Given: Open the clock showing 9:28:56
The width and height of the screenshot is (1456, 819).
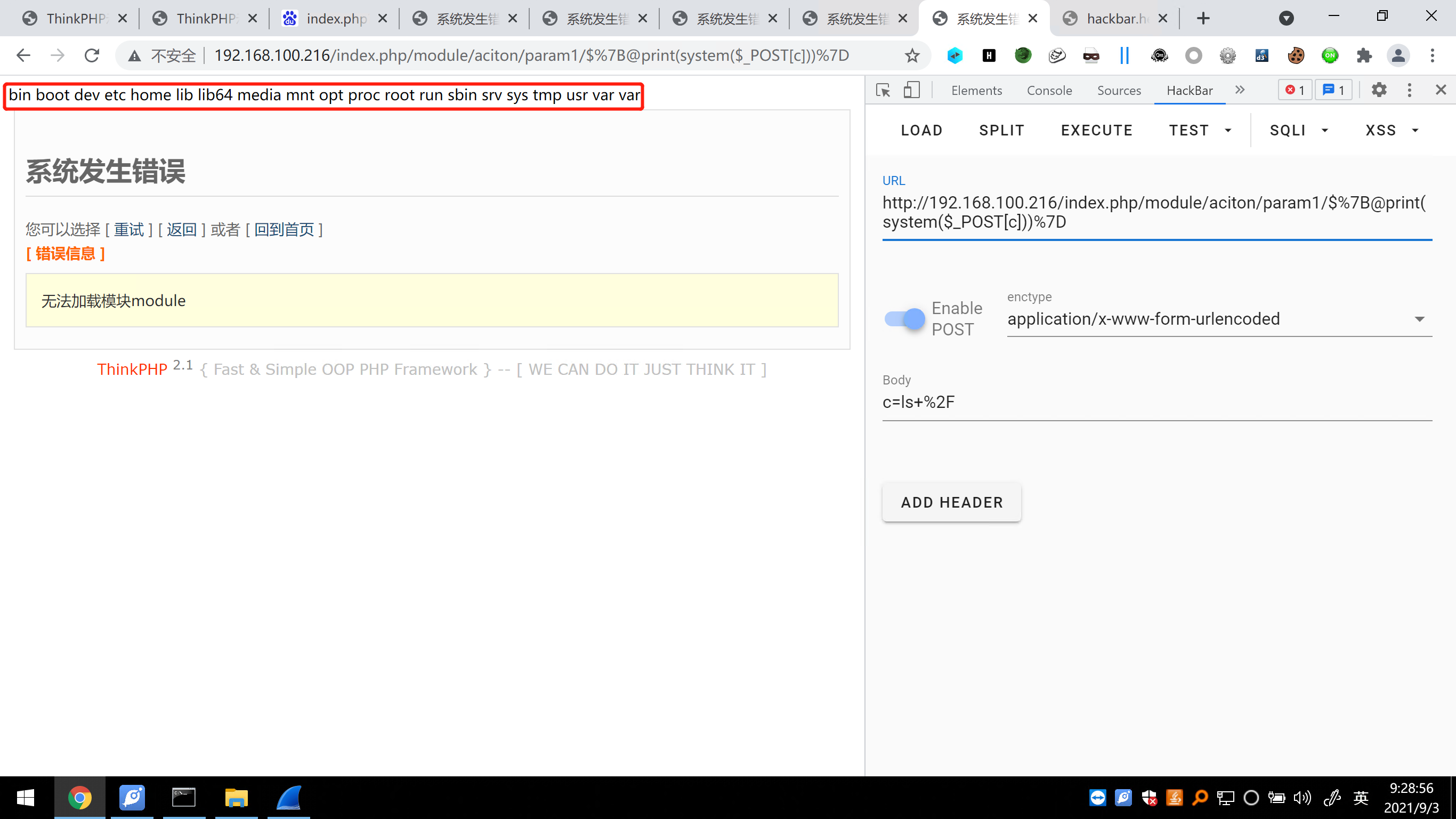Looking at the screenshot, I should 1411,798.
